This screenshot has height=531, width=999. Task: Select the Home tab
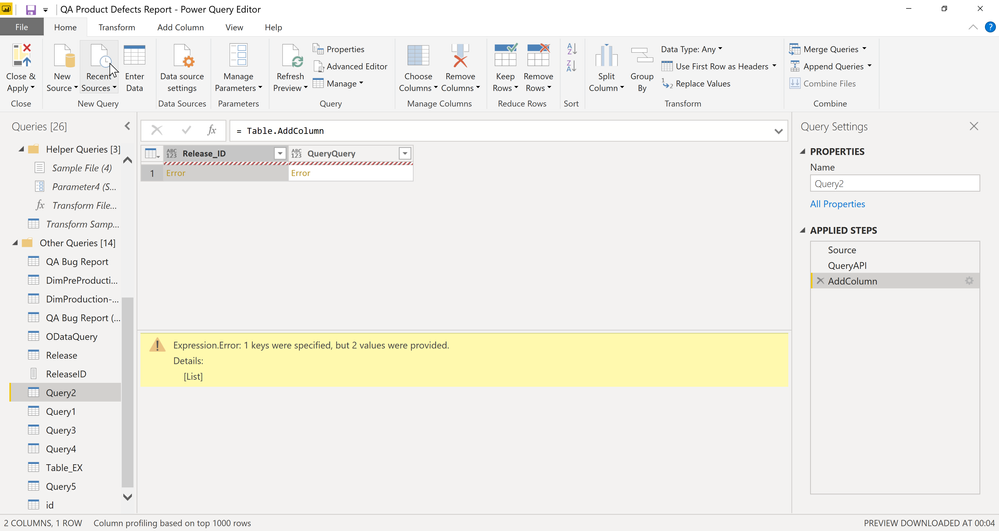click(x=65, y=27)
